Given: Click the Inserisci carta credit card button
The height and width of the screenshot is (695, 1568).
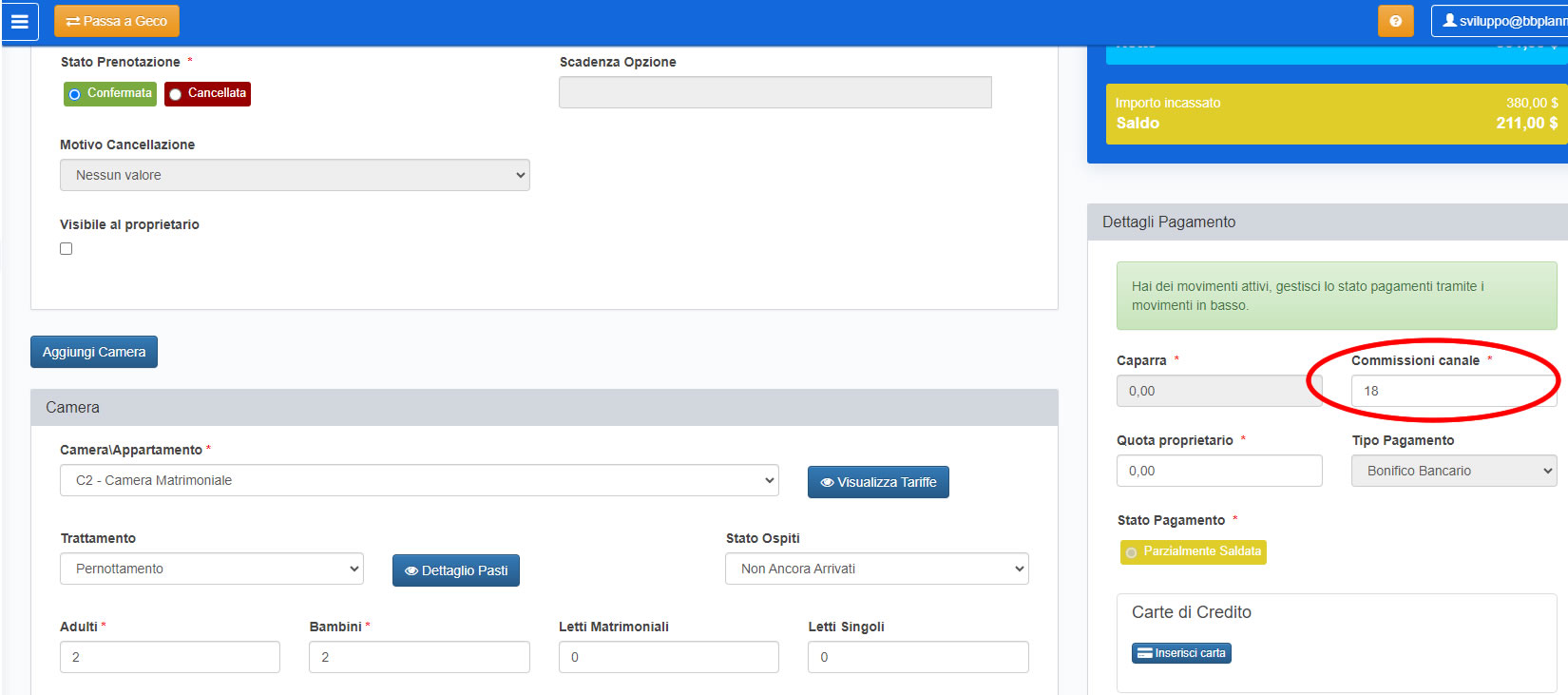Looking at the screenshot, I should pos(1181,653).
